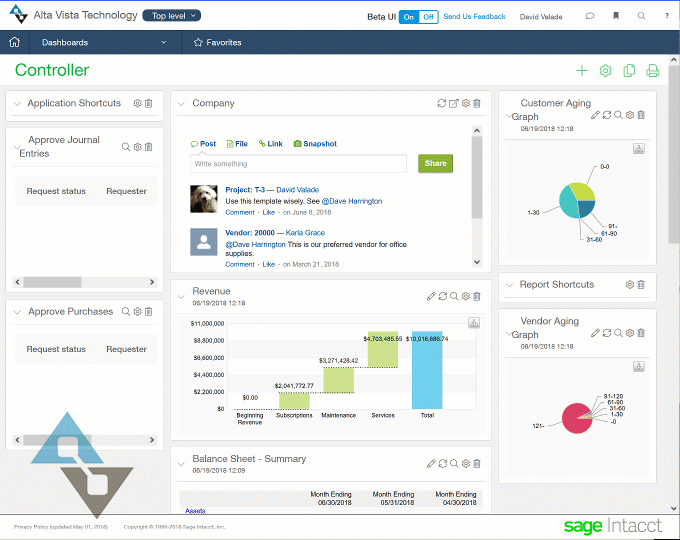The image size is (680, 540).
Task: Click the green Share button
Action: (435, 163)
